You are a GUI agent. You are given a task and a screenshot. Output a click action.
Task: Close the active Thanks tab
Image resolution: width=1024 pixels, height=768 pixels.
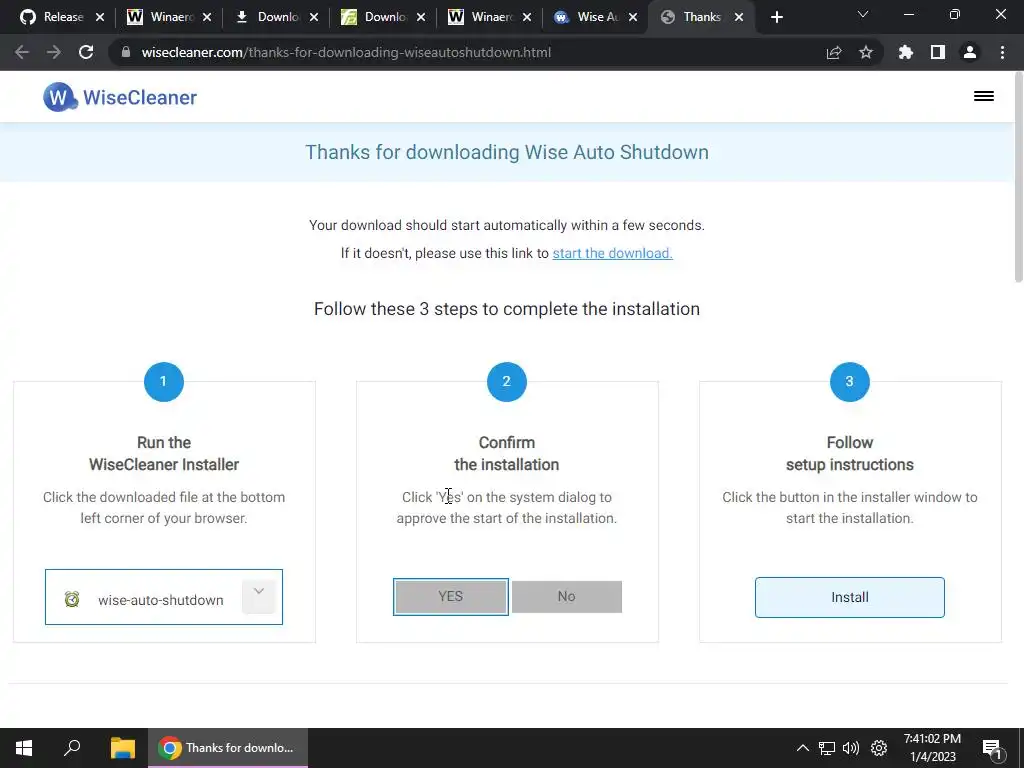[739, 17]
